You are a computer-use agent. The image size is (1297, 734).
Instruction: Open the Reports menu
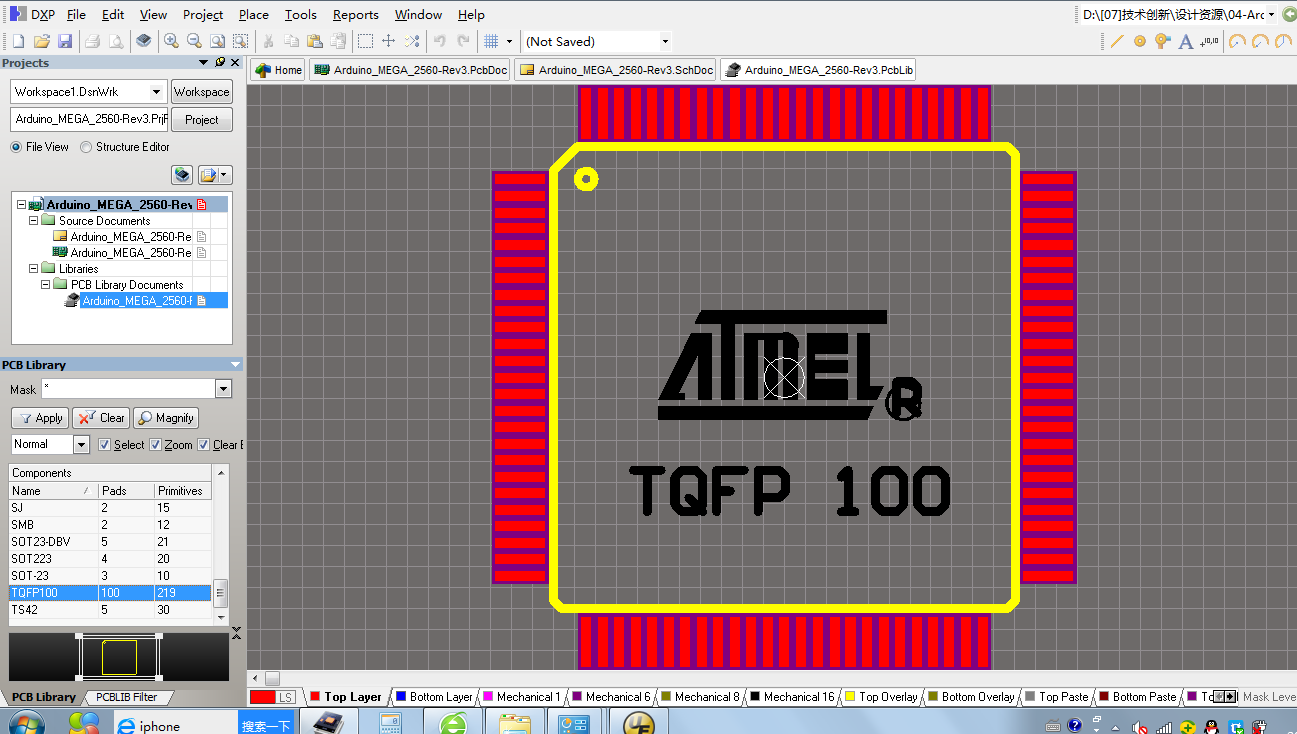[355, 14]
